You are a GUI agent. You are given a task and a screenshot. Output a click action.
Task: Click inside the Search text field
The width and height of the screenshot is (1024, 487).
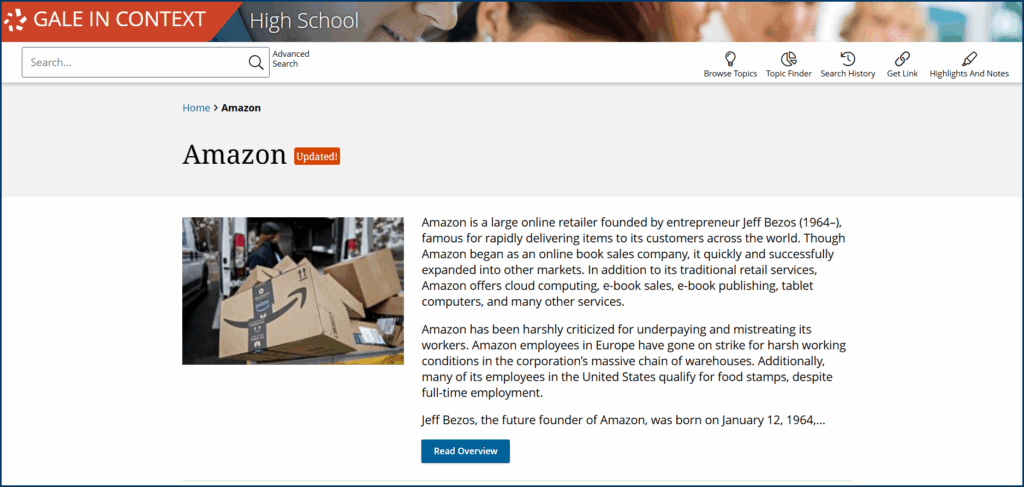tap(135, 63)
